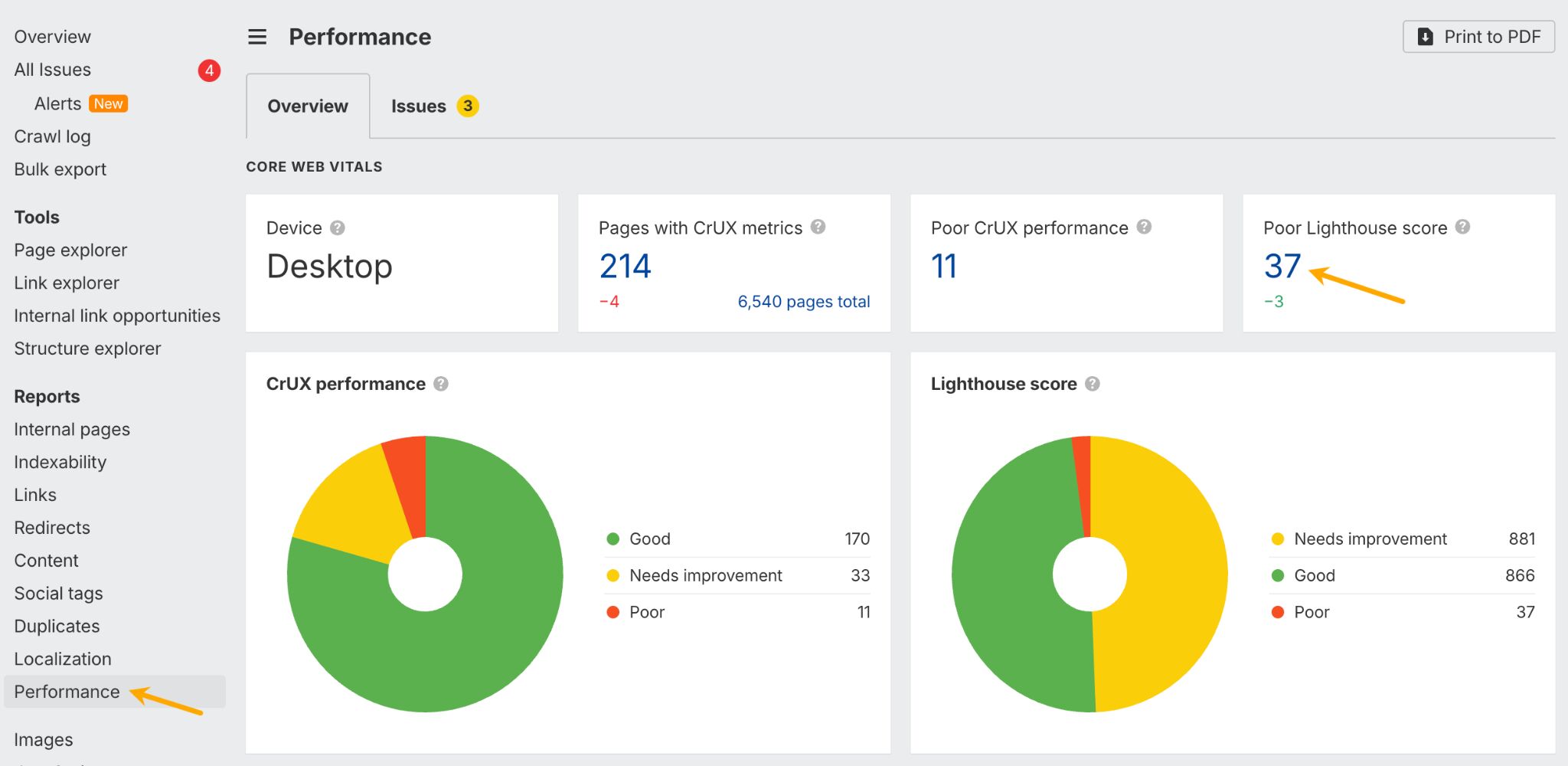This screenshot has height=766, width=1568.
Task: Open the Indexability report
Action: click(x=60, y=462)
